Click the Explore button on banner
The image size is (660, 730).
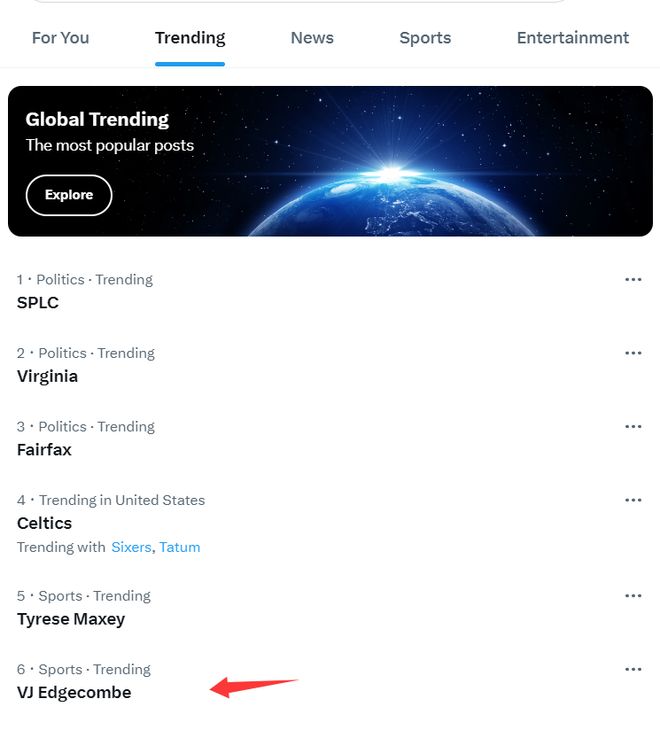[x=69, y=195]
